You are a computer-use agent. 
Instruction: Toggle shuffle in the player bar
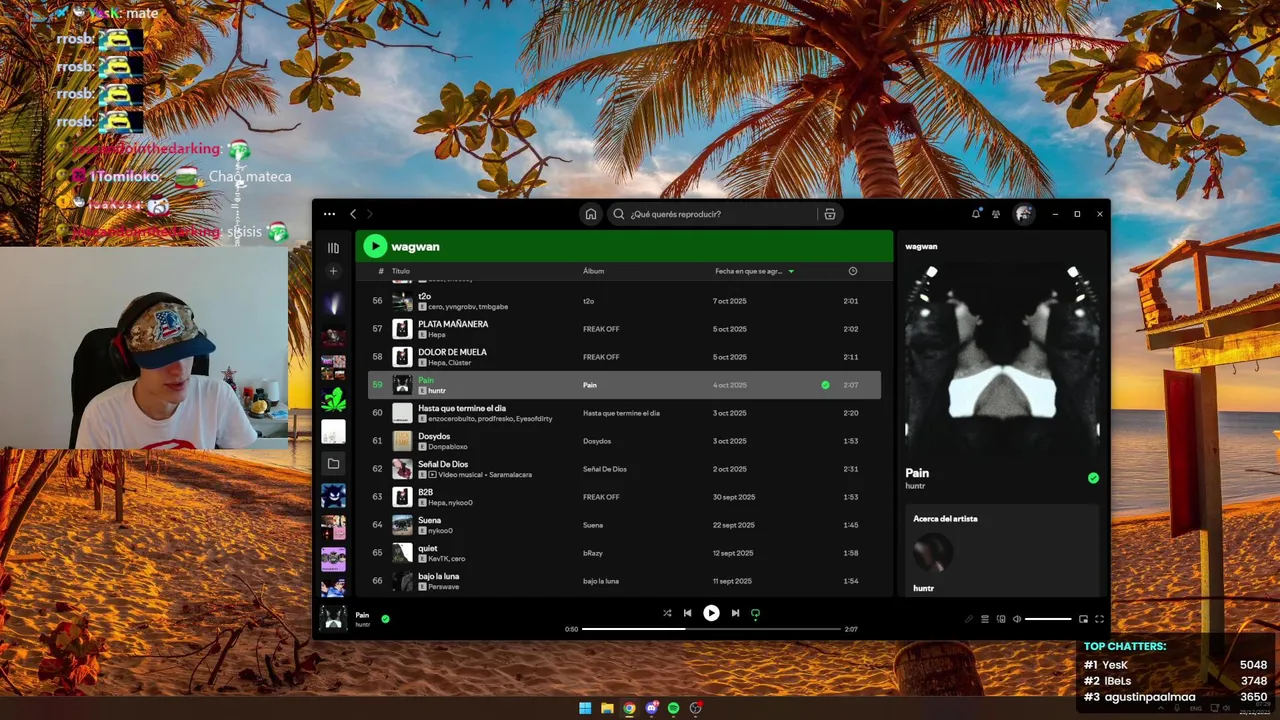[x=667, y=613]
